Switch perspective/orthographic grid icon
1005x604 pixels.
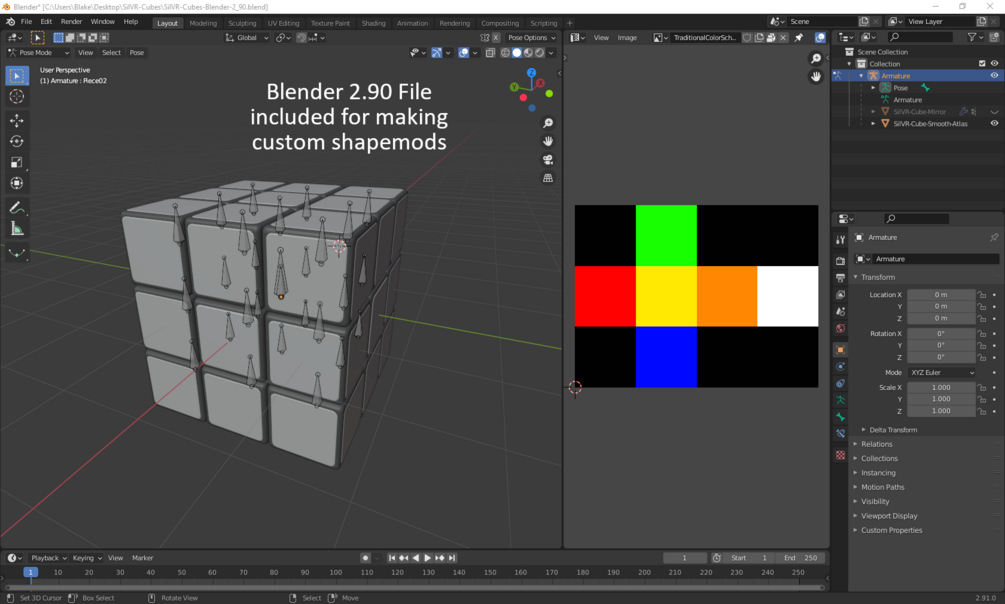pos(548,178)
